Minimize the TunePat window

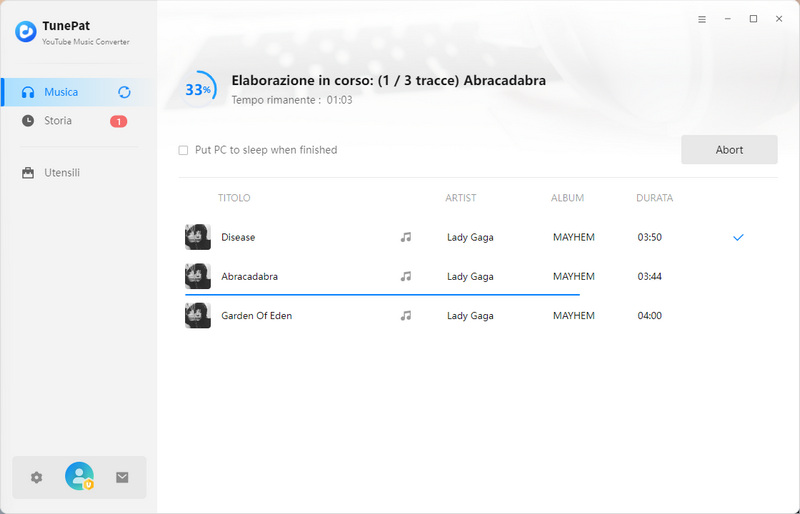(x=728, y=19)
